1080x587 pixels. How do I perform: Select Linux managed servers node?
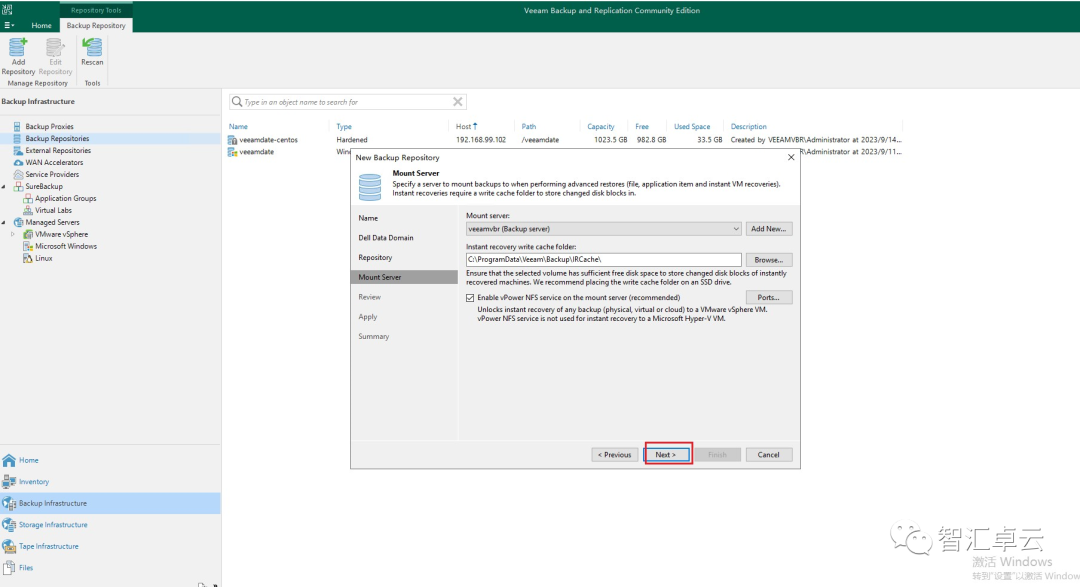43,258
